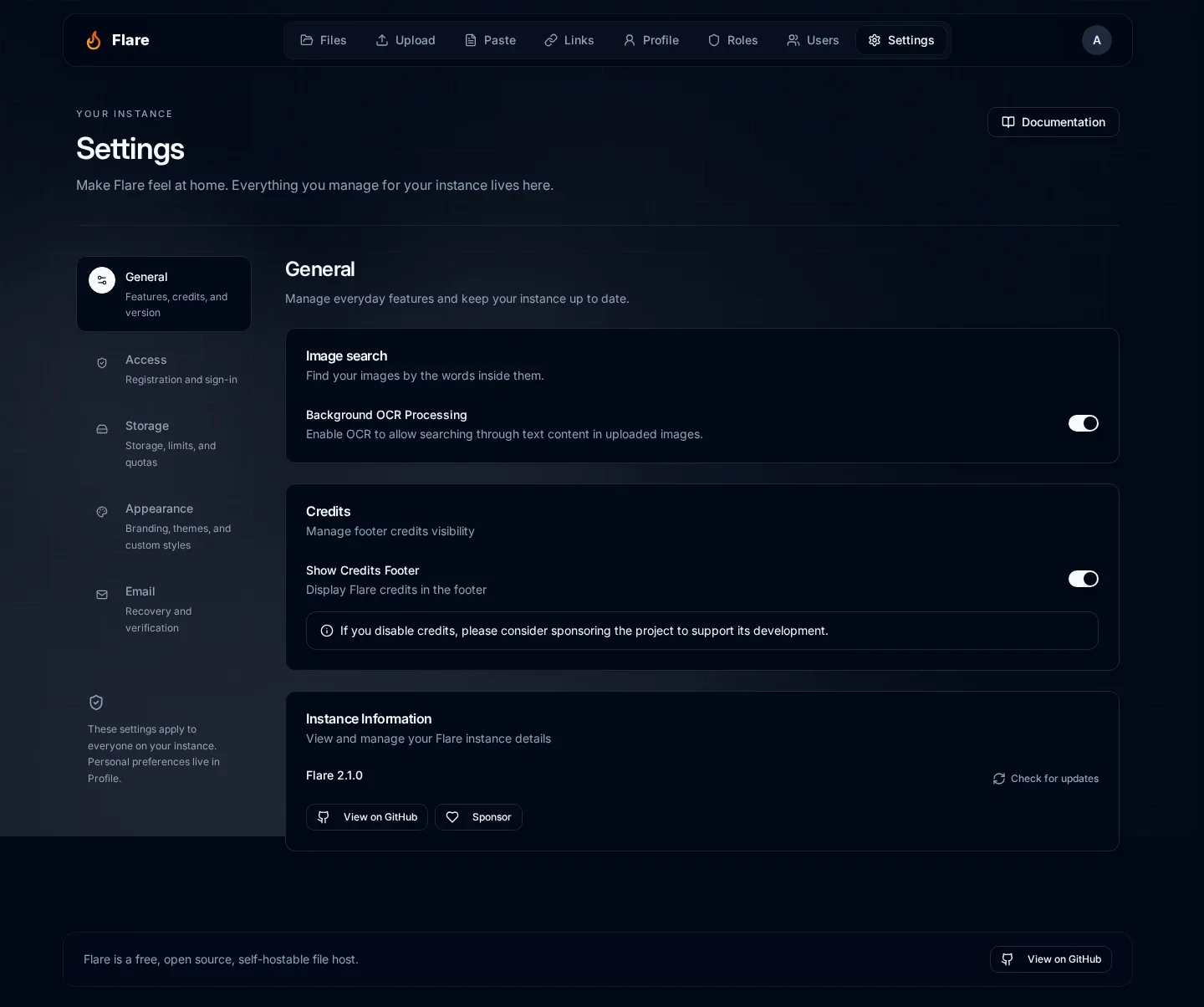
Task: Click GitHub icon in Instance Information card
Action: 324,817
